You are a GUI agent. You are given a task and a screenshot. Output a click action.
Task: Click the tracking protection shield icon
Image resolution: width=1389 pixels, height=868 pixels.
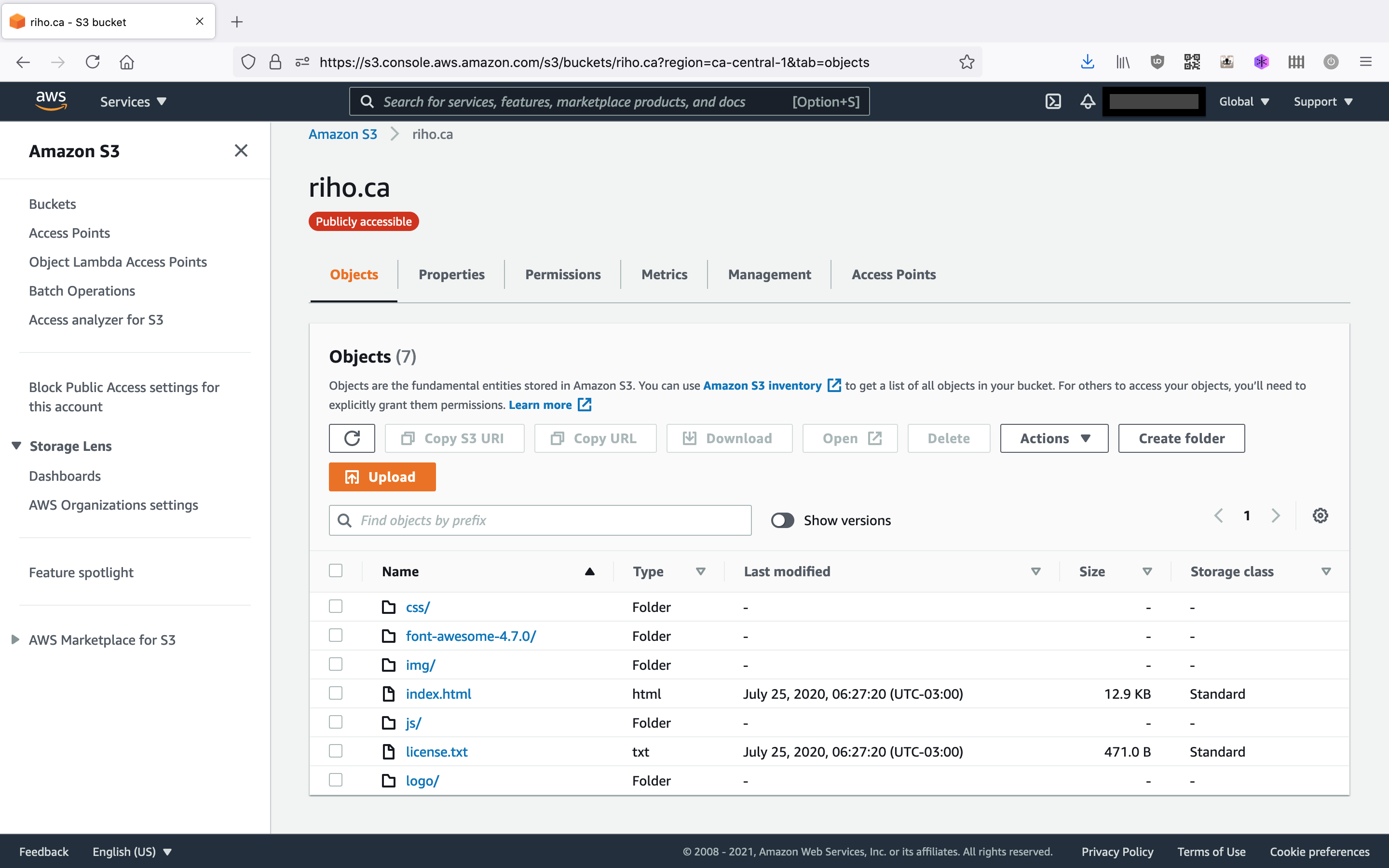pos(248,62)
